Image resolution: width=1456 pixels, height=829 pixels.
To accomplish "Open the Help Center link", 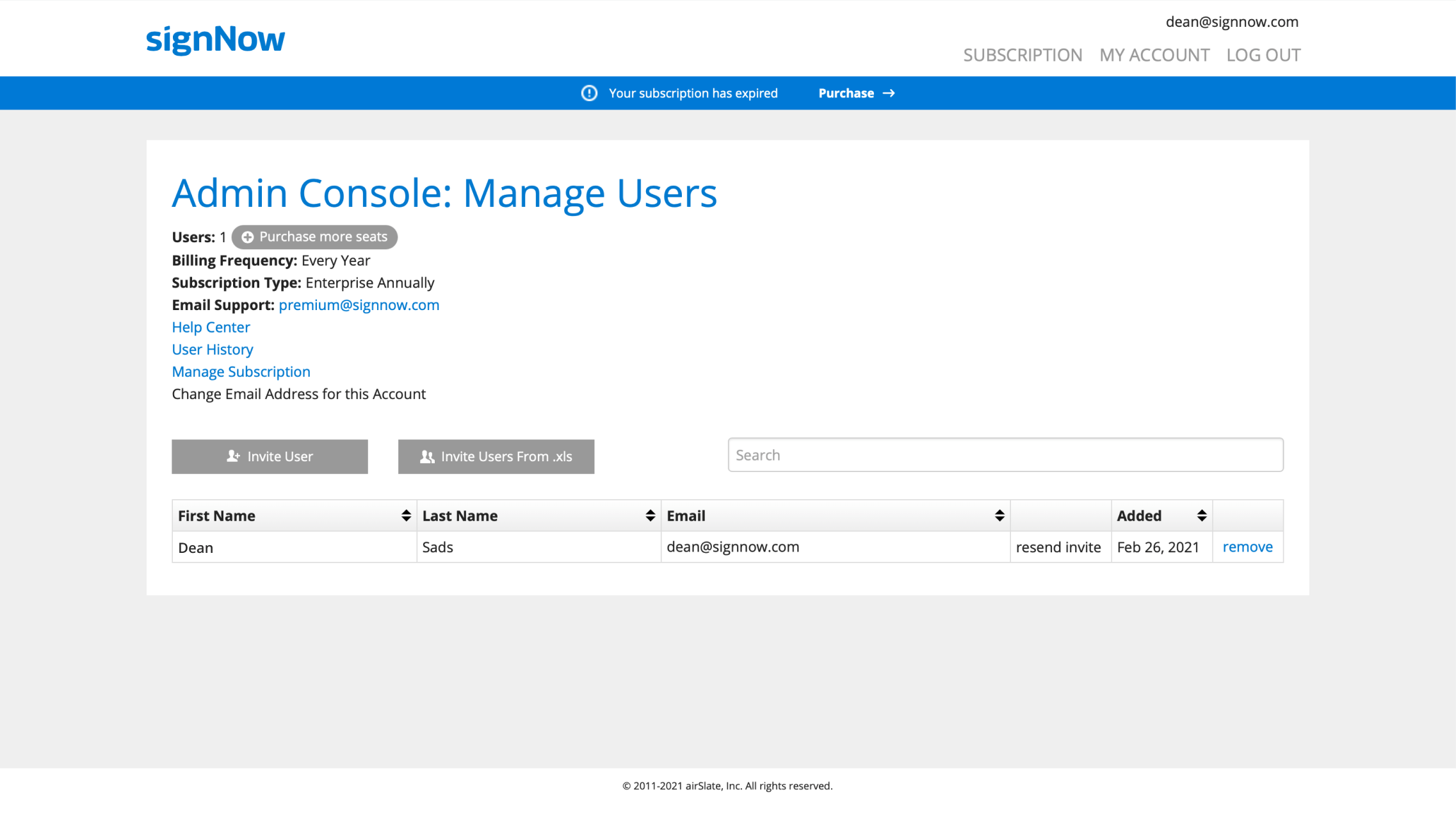I will (x=211, y=327).
